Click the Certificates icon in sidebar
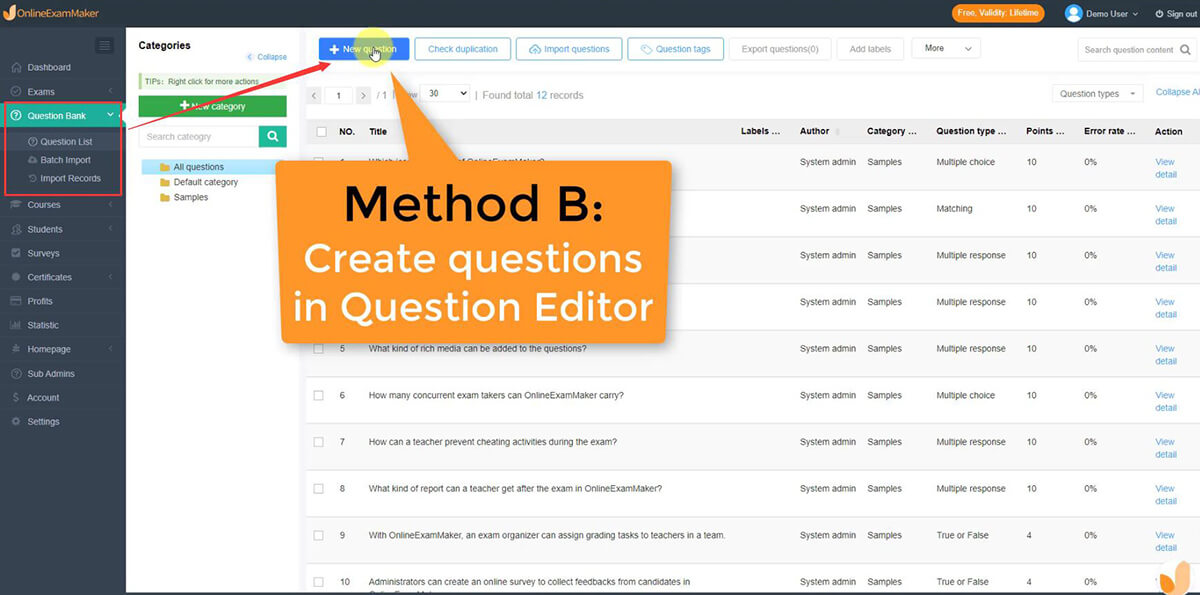1200x595 pixels. pyautogui.click(x=16, y=277)
